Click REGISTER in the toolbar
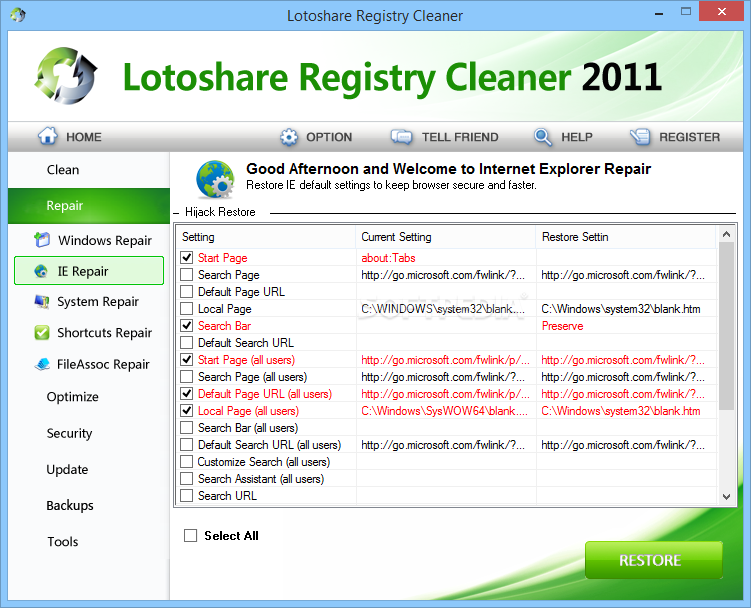The width and height of the screenshot is (751, 608). click(x=675, y=137)
